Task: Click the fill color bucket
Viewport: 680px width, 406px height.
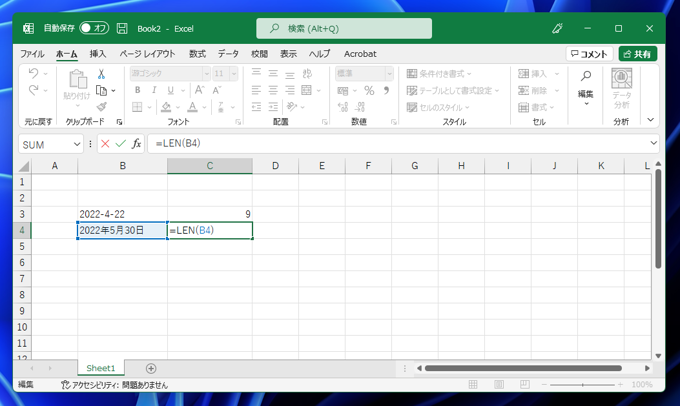Action: tap(166, 107)
